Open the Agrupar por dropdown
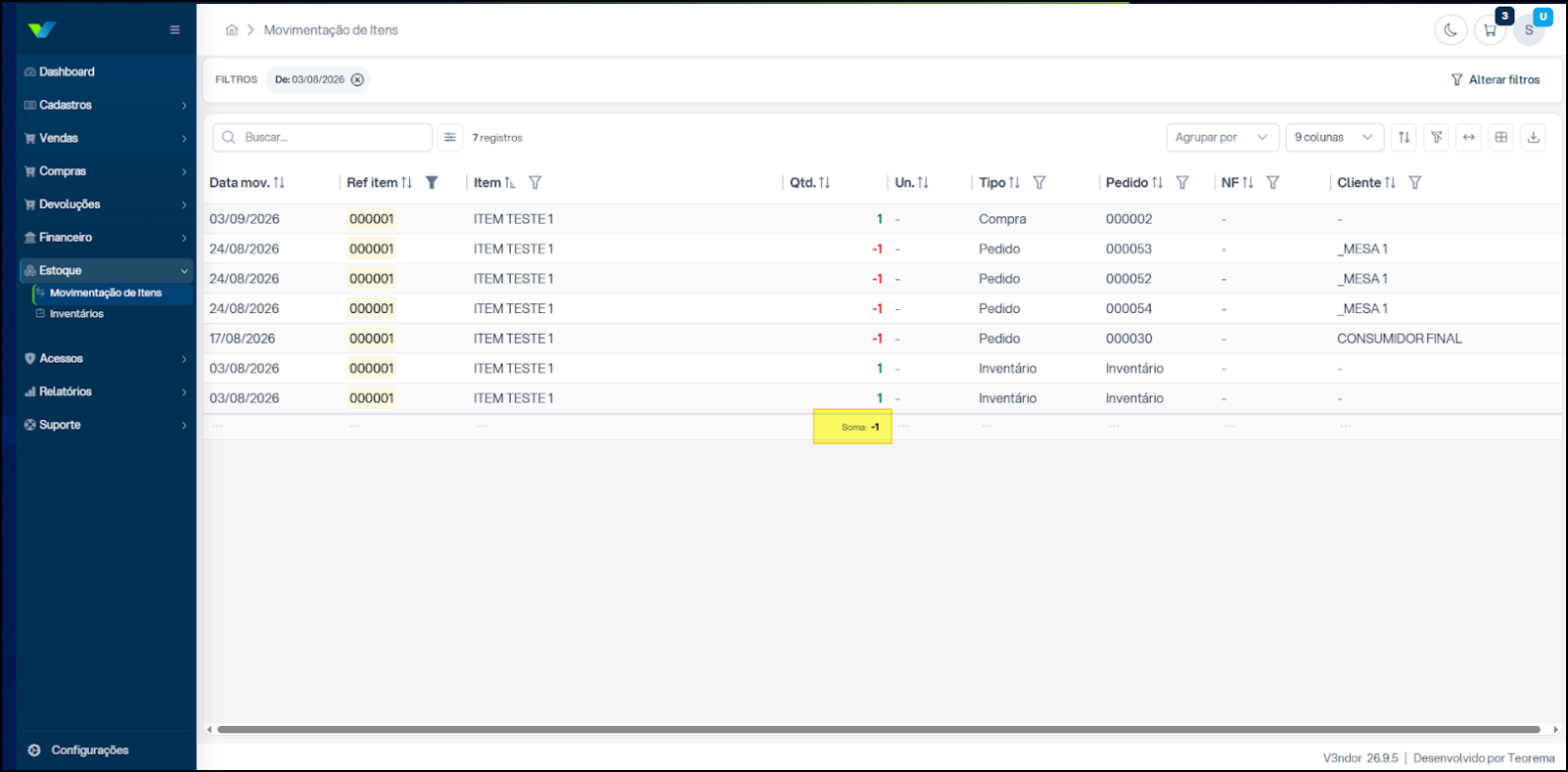This screenshot has width=1568, height=772. pos(1222,138)
